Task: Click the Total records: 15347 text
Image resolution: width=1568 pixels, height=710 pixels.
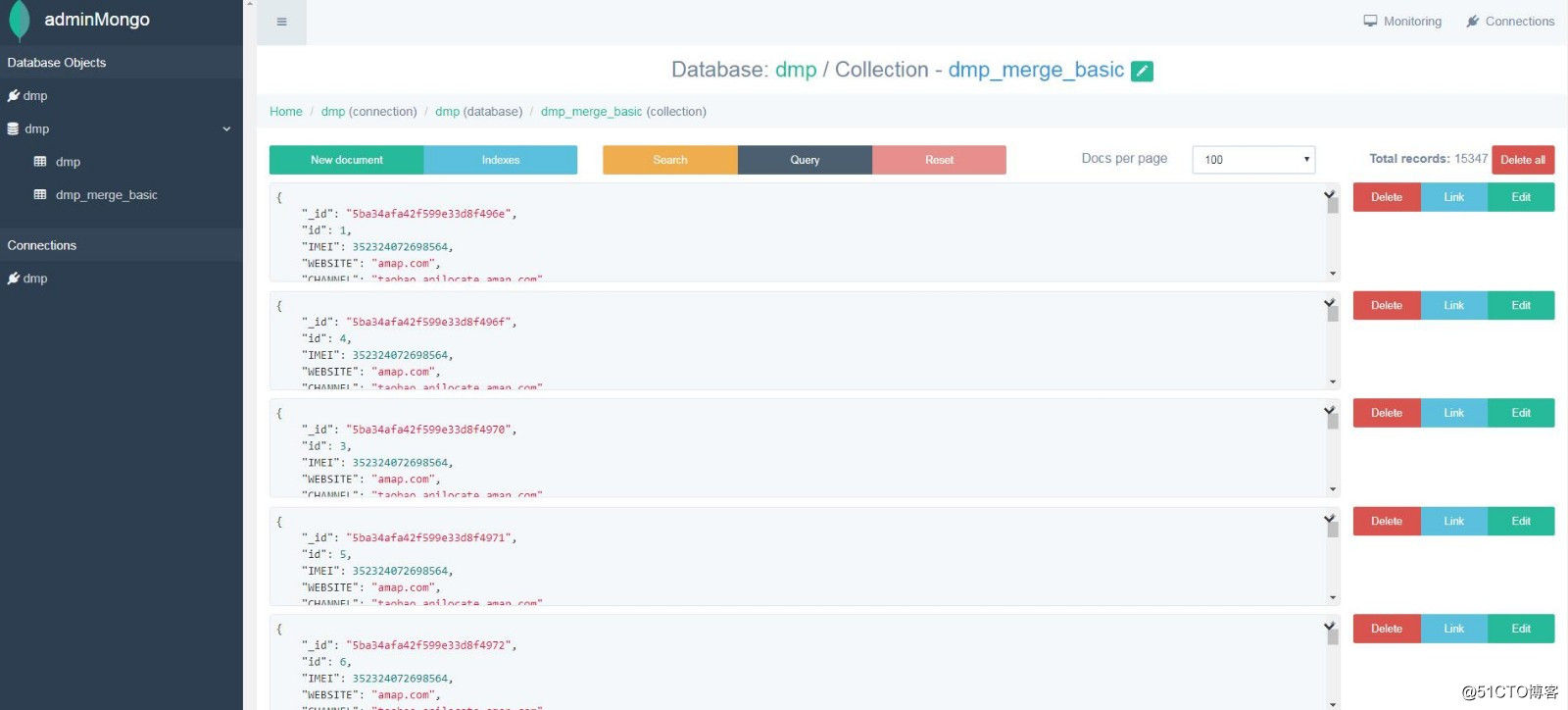Action: [1429, 159]
